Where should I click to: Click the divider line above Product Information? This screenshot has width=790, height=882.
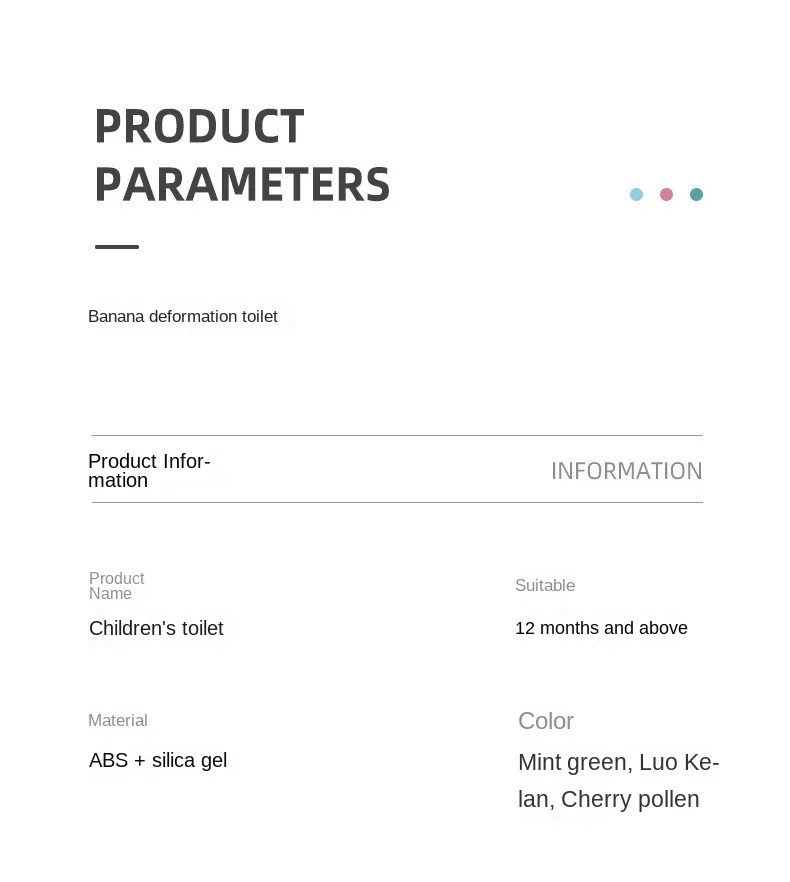pyautogui.click(x=397, y=435)
